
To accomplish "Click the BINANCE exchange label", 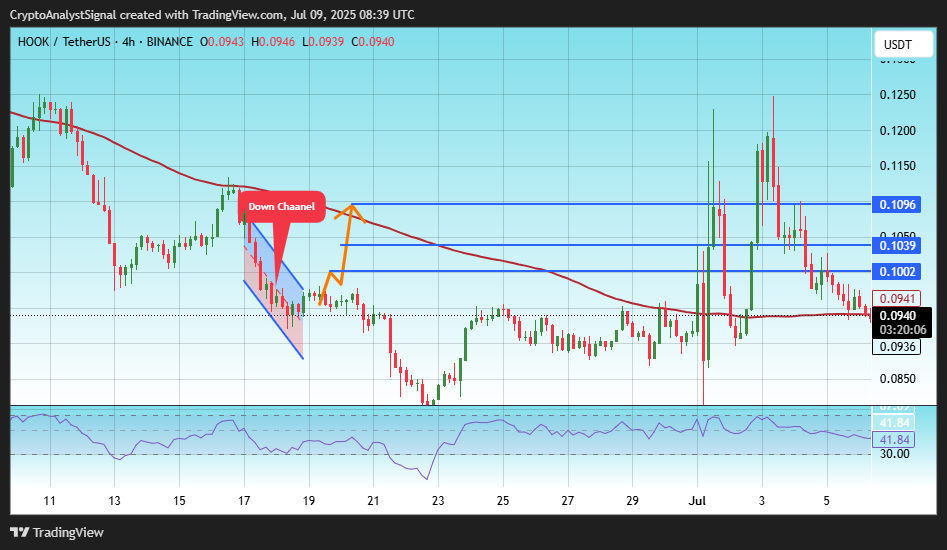I will [x=170, y=42].
